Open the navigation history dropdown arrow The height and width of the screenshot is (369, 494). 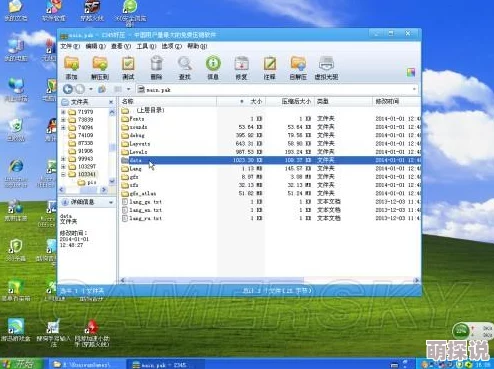91,89
